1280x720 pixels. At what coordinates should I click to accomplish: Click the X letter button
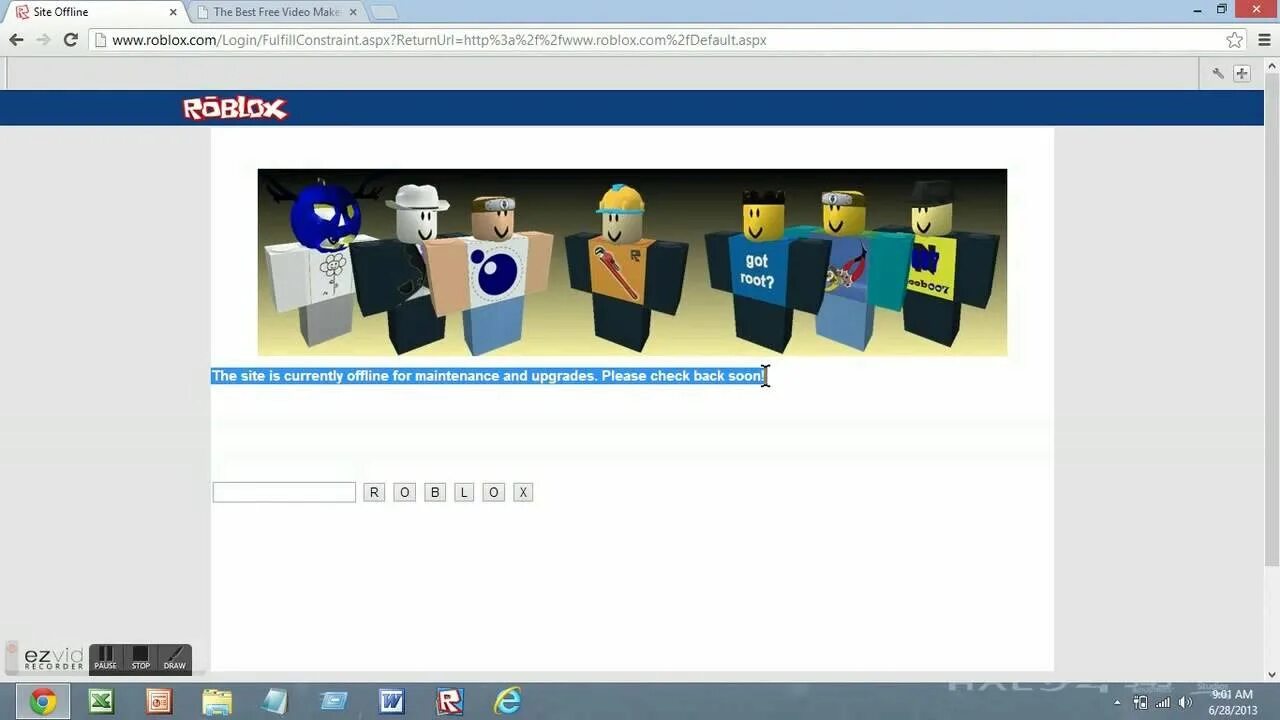click(x=523, y=492)
